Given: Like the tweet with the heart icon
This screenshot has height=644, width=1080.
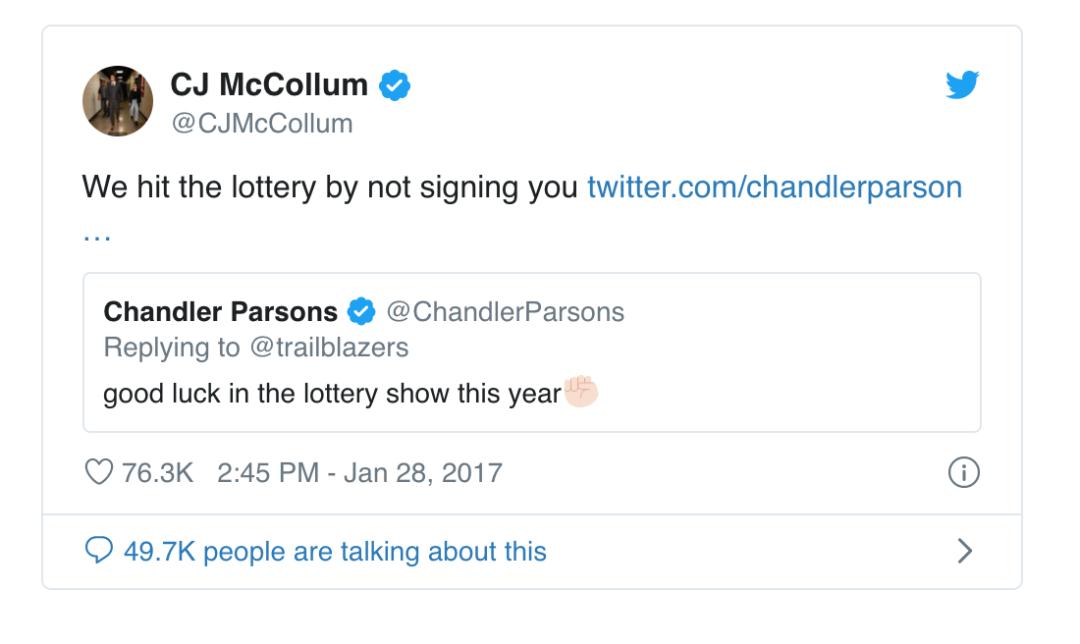Looking at the screenshot, I should coord(98,472).
